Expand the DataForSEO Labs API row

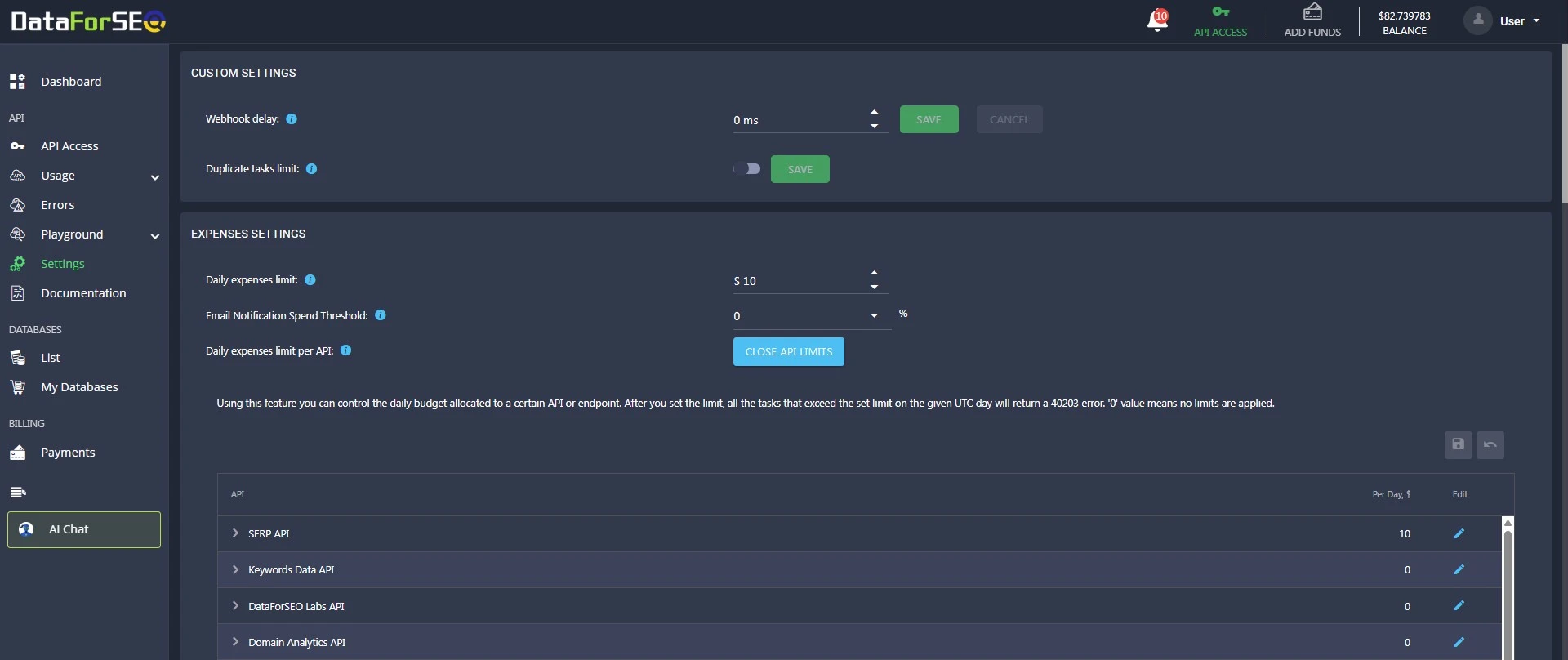pos(235,605)
